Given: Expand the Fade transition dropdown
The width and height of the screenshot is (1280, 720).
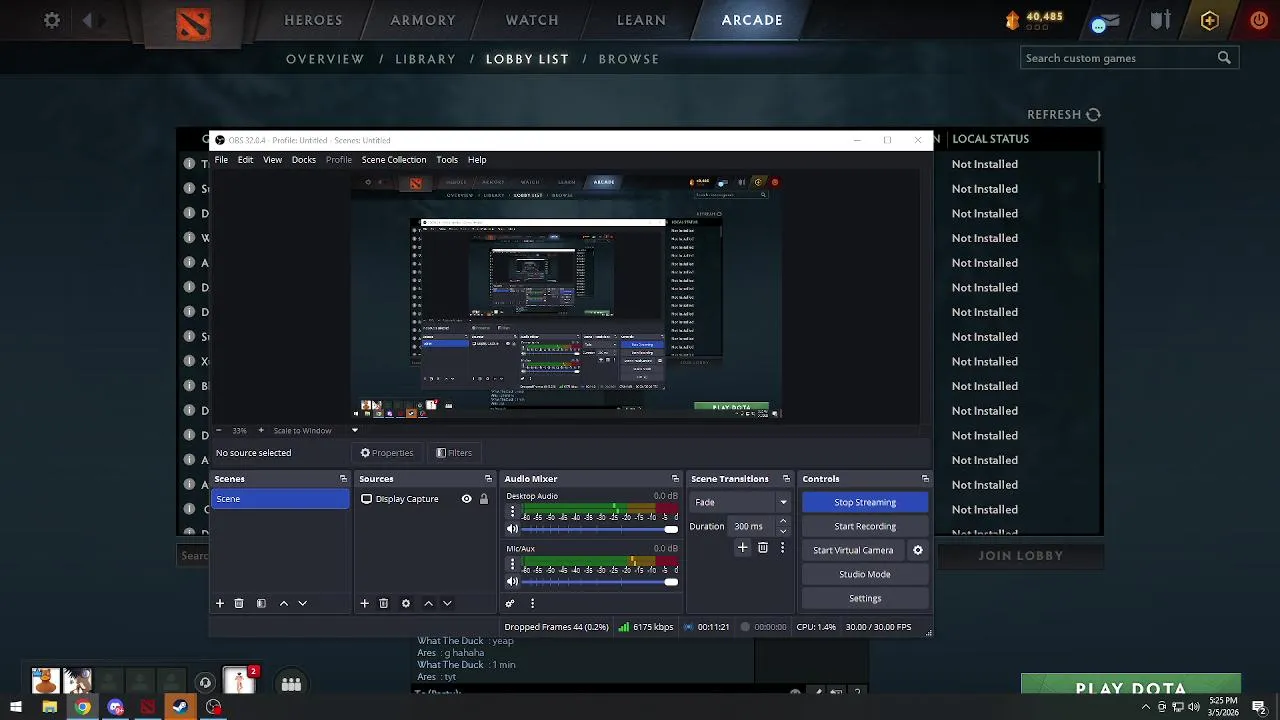Looking at the screenshot, I should tap(783, 502).
